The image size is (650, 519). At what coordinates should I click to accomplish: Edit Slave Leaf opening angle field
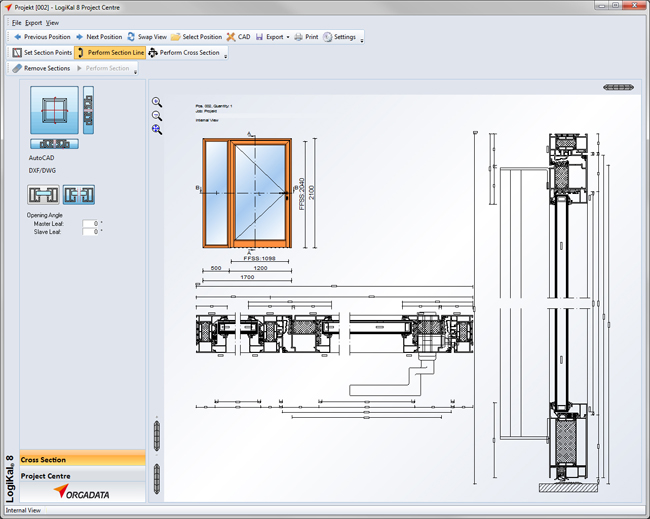click(91, 232)
